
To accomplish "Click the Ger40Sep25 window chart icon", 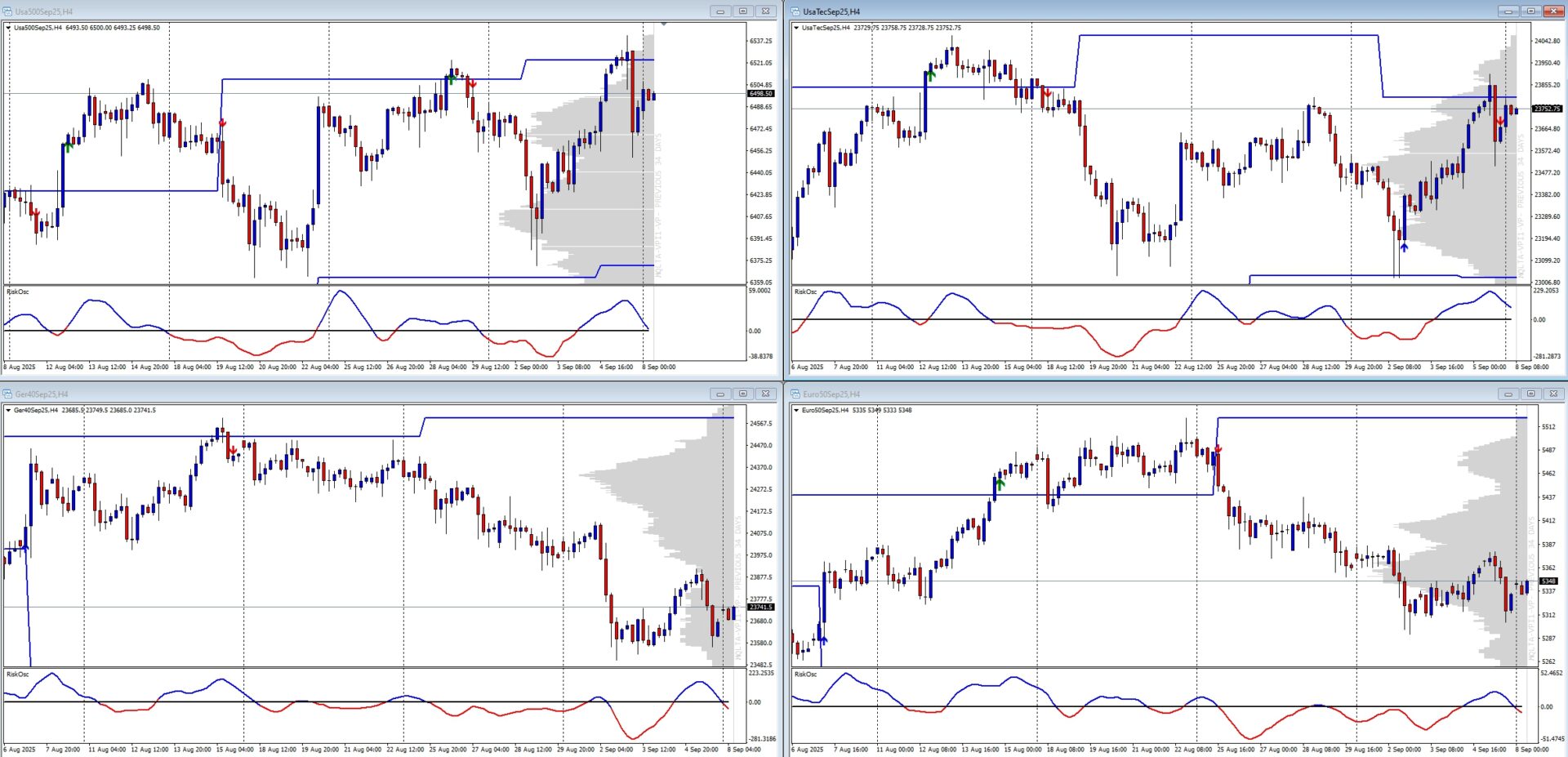I will coord(7,394).
